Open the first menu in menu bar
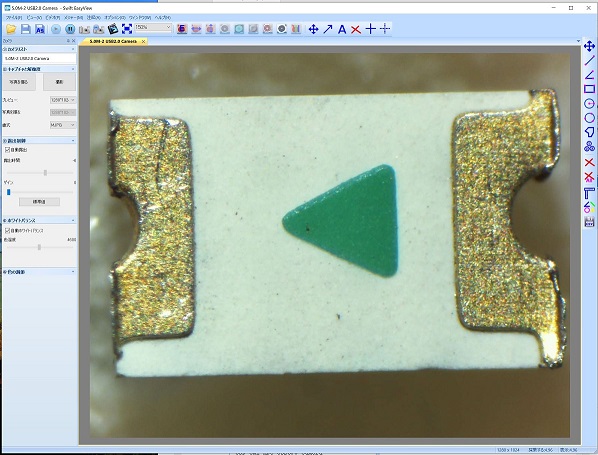The height and width of the screenshot is (455, 598). 14,18
